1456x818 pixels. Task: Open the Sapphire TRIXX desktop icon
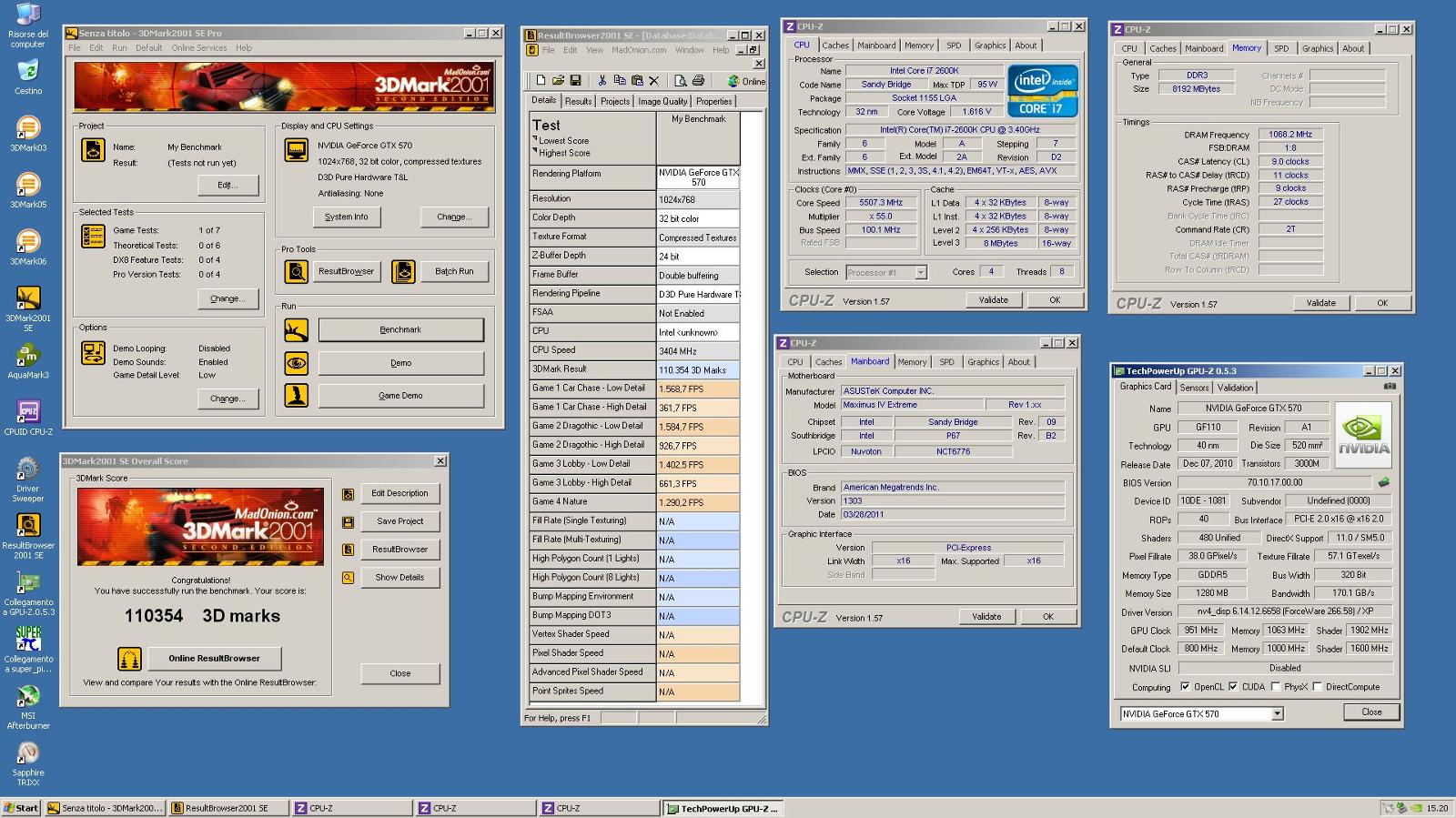click(28, 763)
